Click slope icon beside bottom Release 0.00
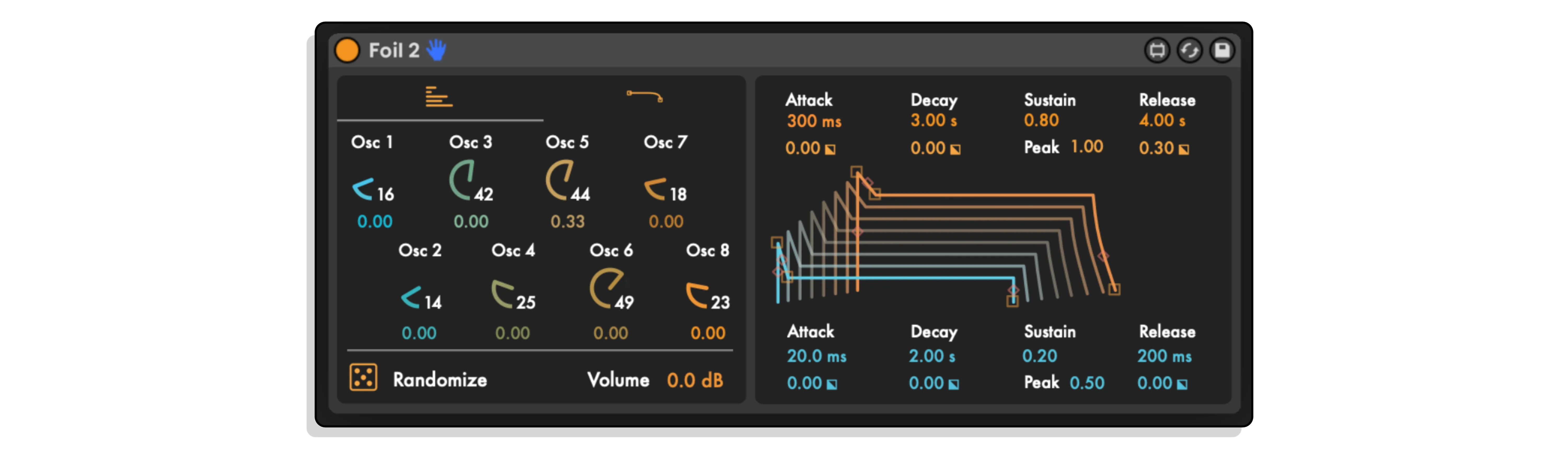The image size is (1568, 449). [x=1182, y=385]
